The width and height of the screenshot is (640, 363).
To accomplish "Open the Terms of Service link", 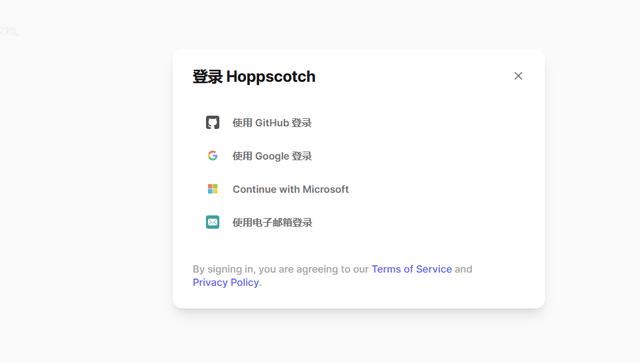I will pyautogui.click(x=411, y=269).
